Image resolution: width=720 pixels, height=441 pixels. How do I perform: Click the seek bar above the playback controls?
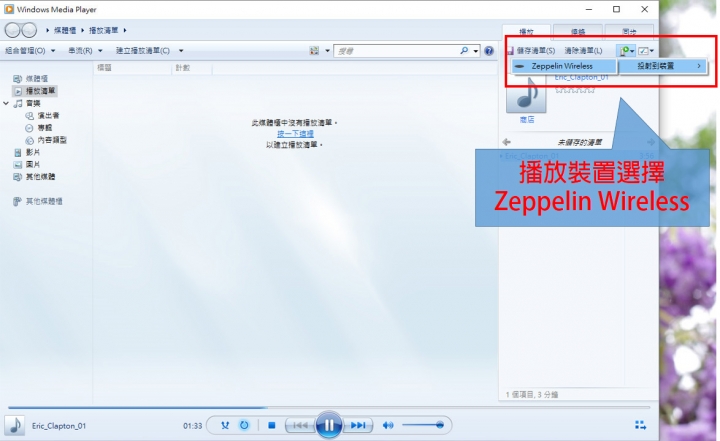329,407
